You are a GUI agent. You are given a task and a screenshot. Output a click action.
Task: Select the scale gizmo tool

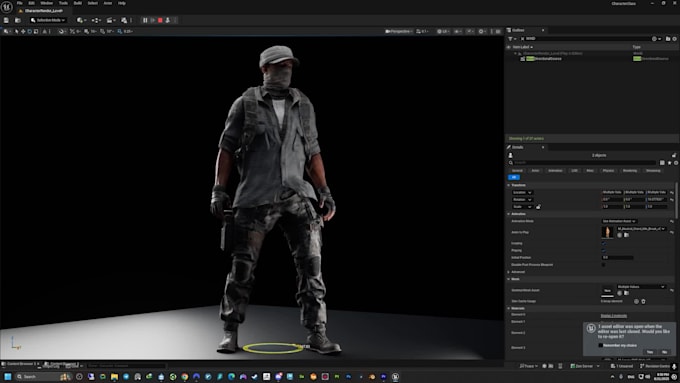coord(36,31)
